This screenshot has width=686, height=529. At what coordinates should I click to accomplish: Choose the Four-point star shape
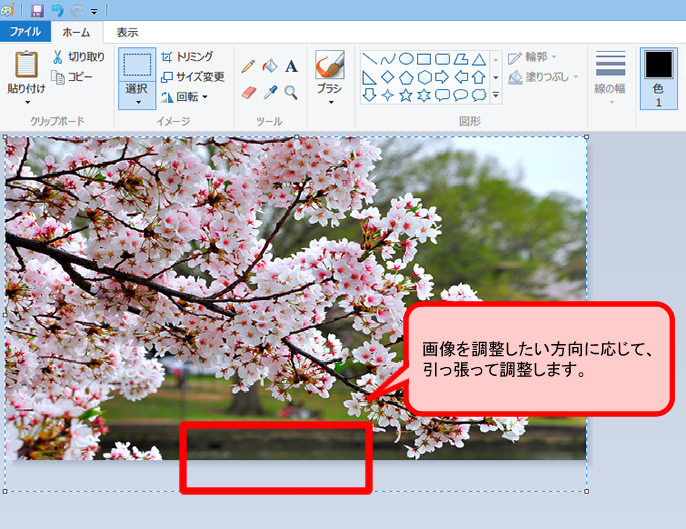(388, 95)
